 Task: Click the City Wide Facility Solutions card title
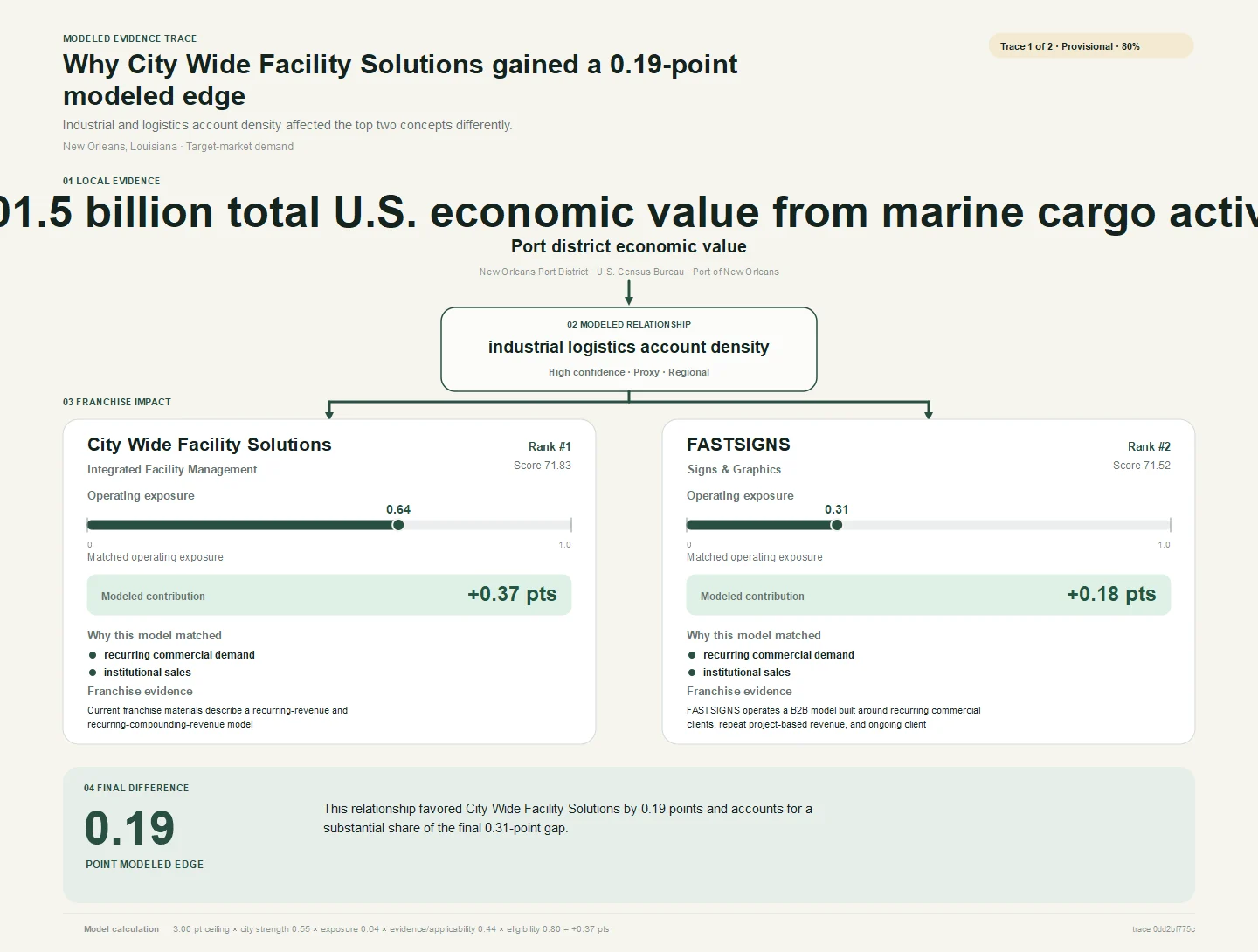(210, 445)
